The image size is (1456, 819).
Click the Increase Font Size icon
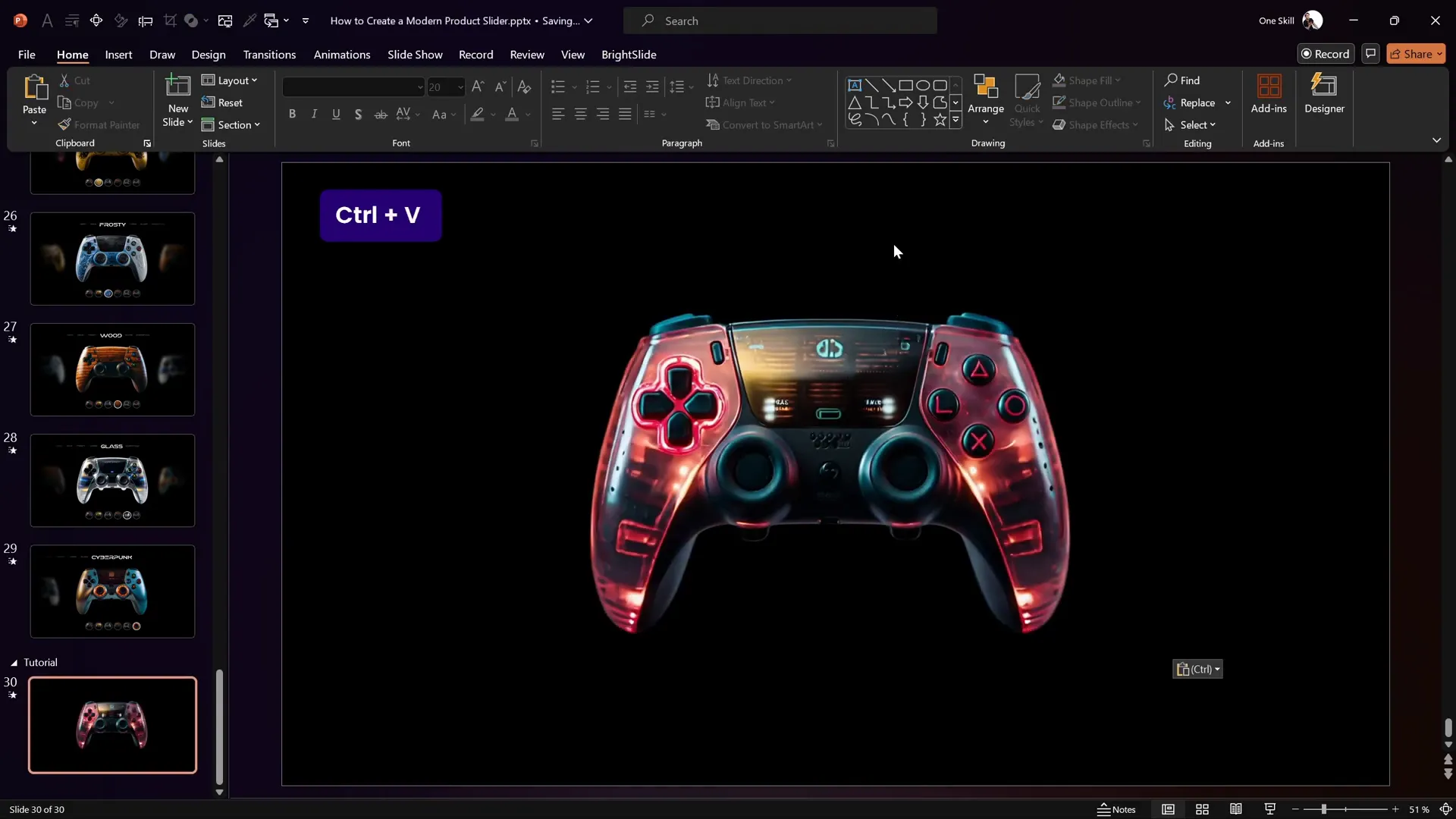478,87
